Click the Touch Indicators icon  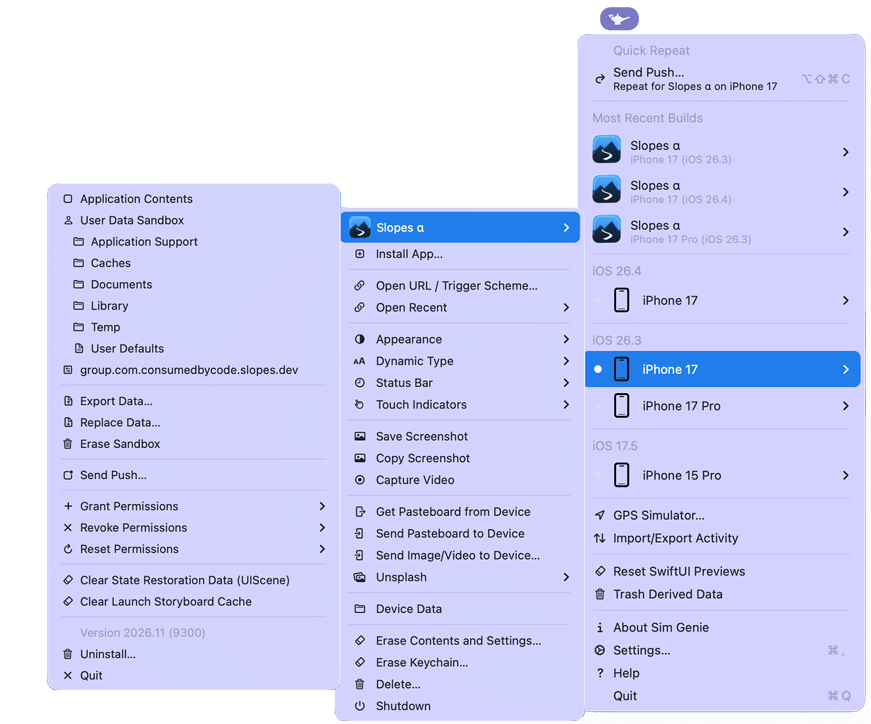[360, 404]
